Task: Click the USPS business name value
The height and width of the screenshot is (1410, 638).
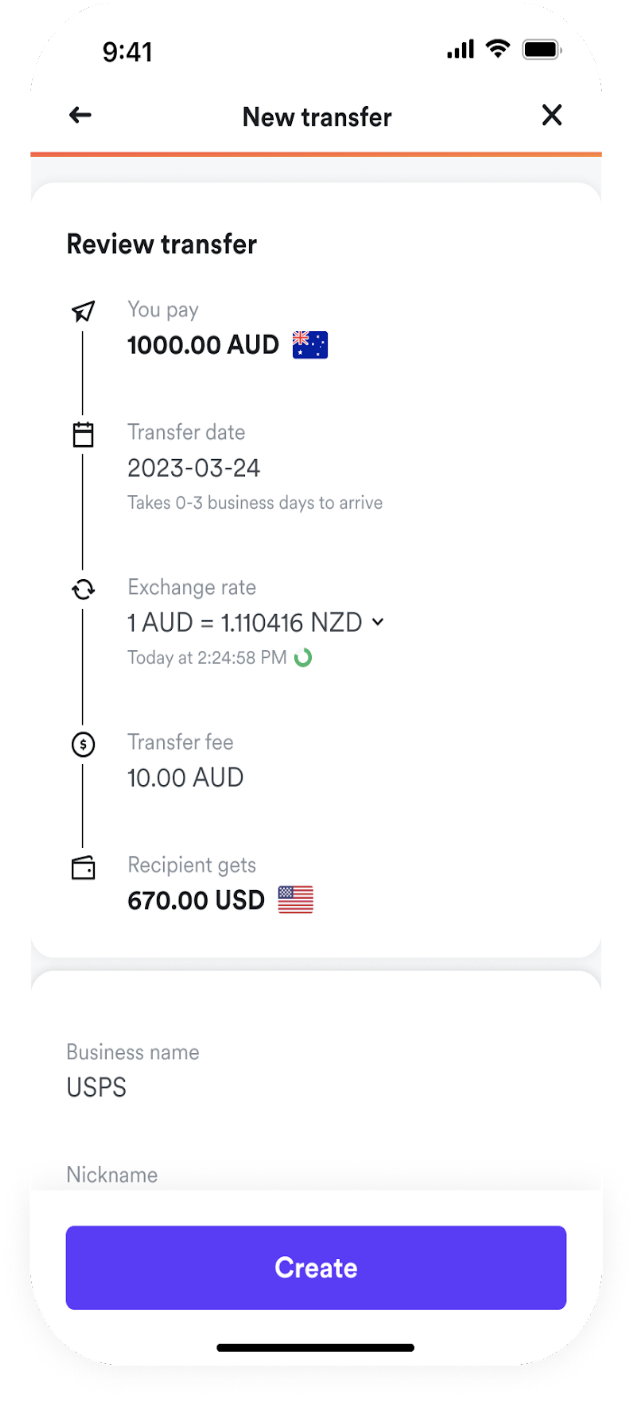Action: point(97,1088)
